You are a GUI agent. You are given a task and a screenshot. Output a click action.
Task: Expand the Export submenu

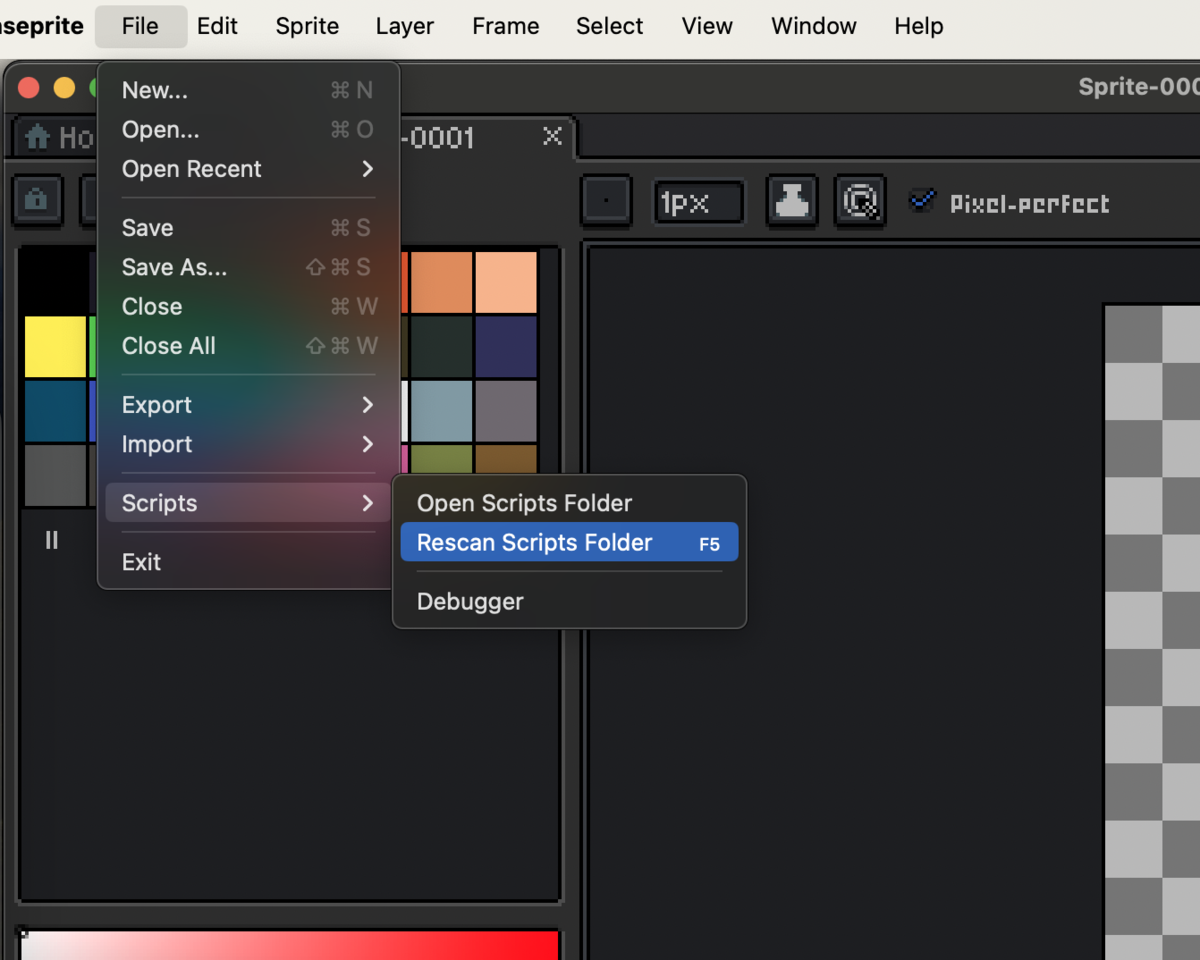248,405
